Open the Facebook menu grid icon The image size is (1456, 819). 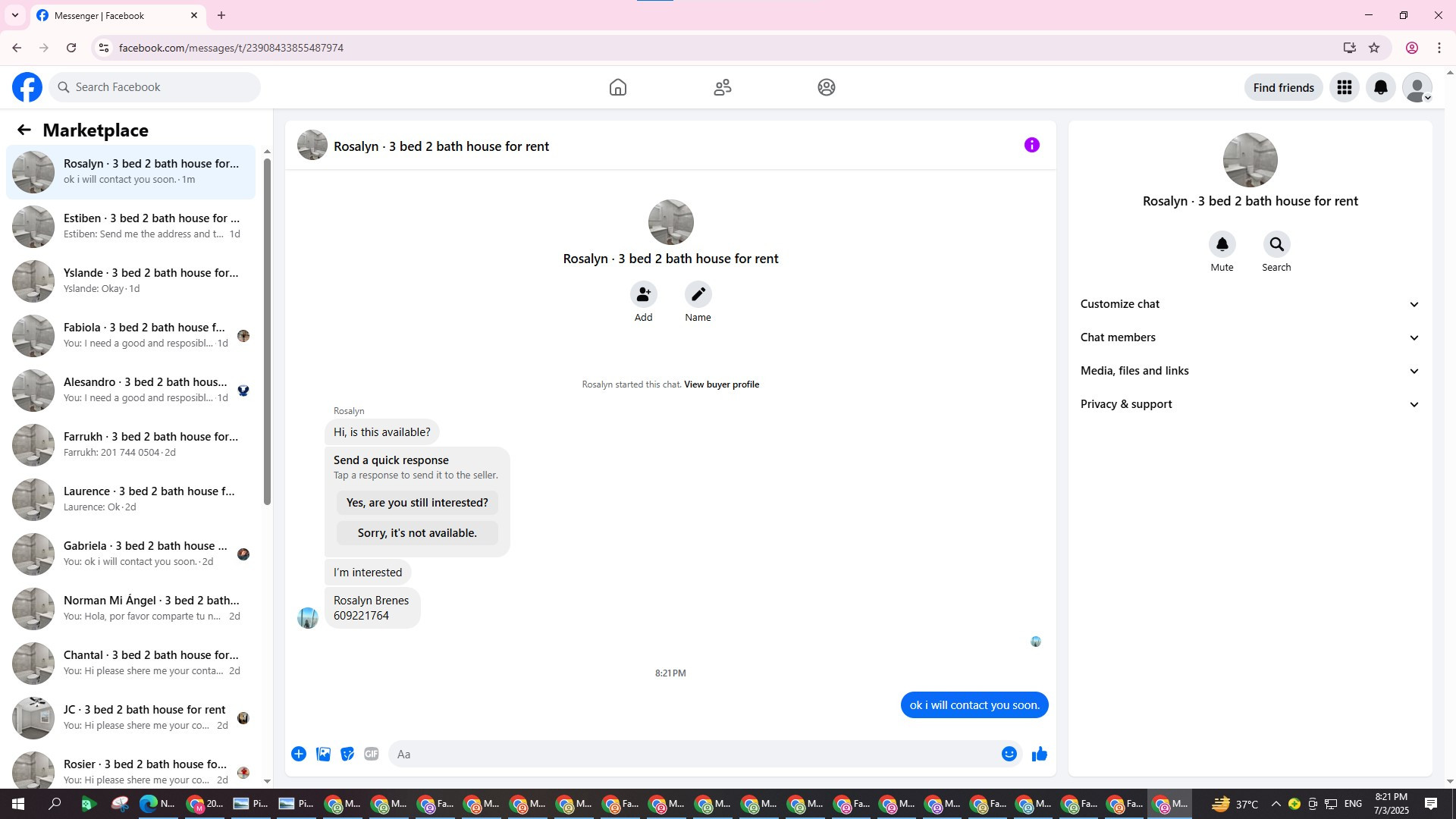click(1344, 87)
